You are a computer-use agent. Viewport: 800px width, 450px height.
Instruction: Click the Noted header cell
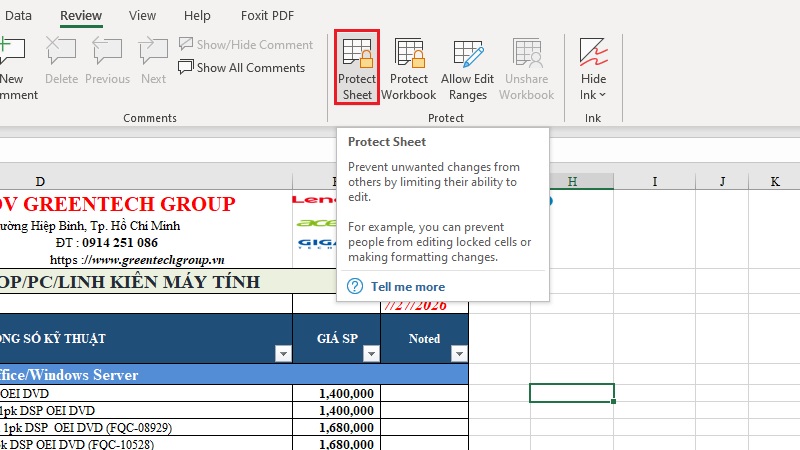tap(424, 338)
